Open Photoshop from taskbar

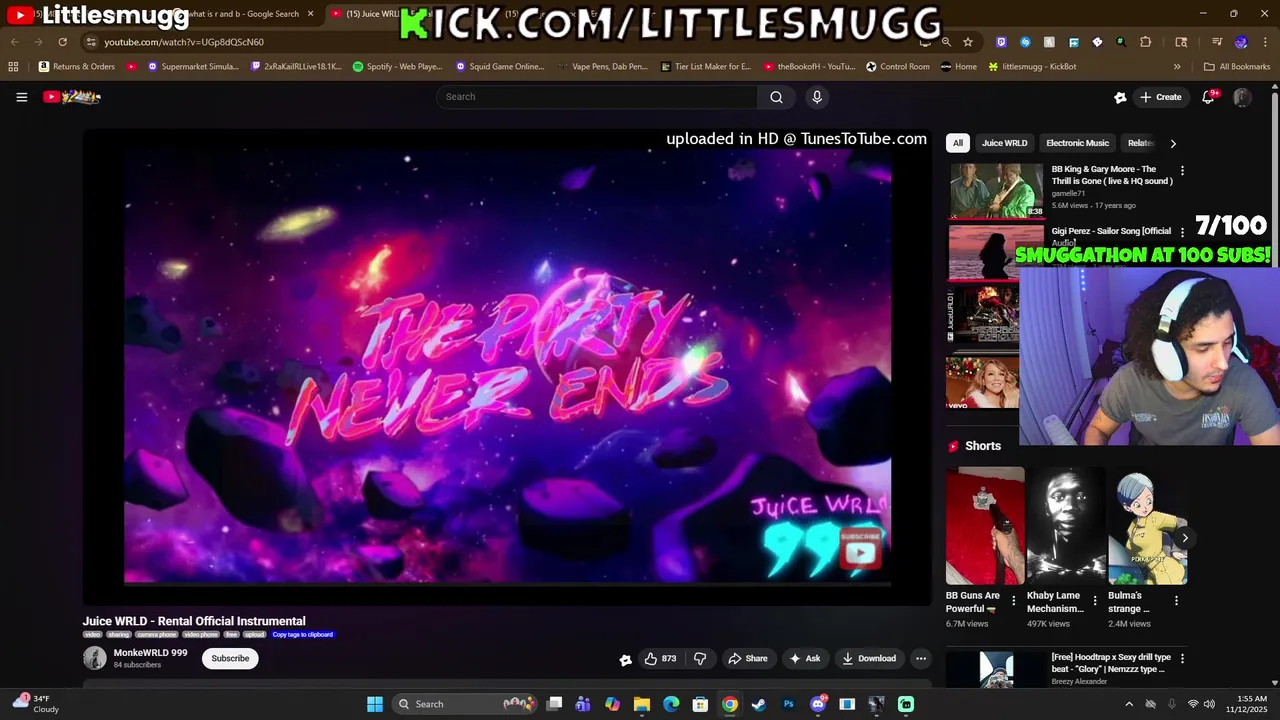[788, 704]
